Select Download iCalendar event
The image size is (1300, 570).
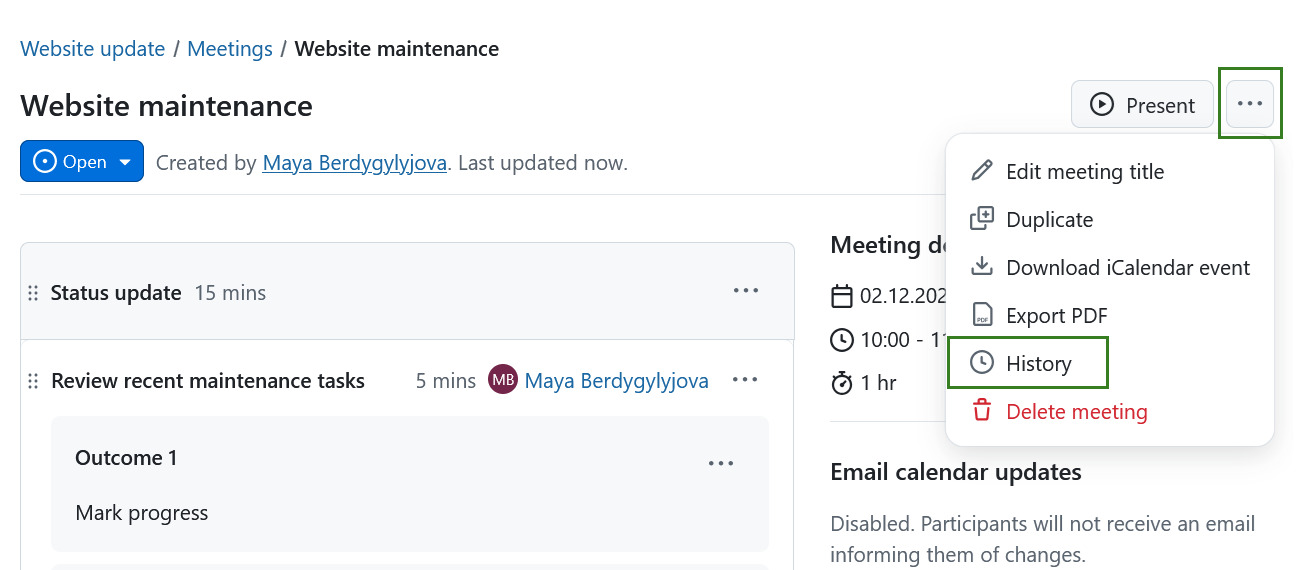[1127, 268]
